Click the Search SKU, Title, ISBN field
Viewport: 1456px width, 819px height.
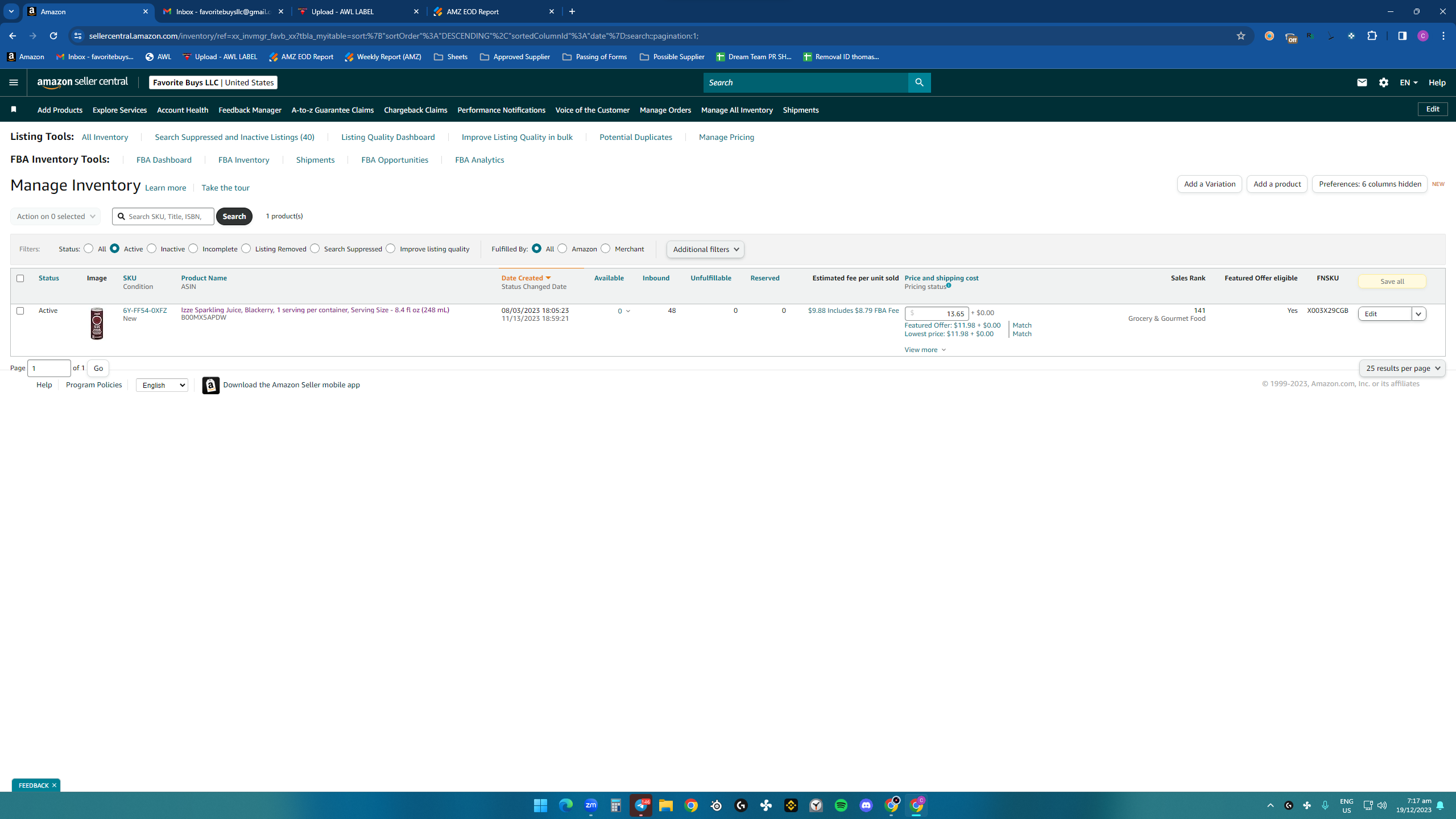pos(163,216)
